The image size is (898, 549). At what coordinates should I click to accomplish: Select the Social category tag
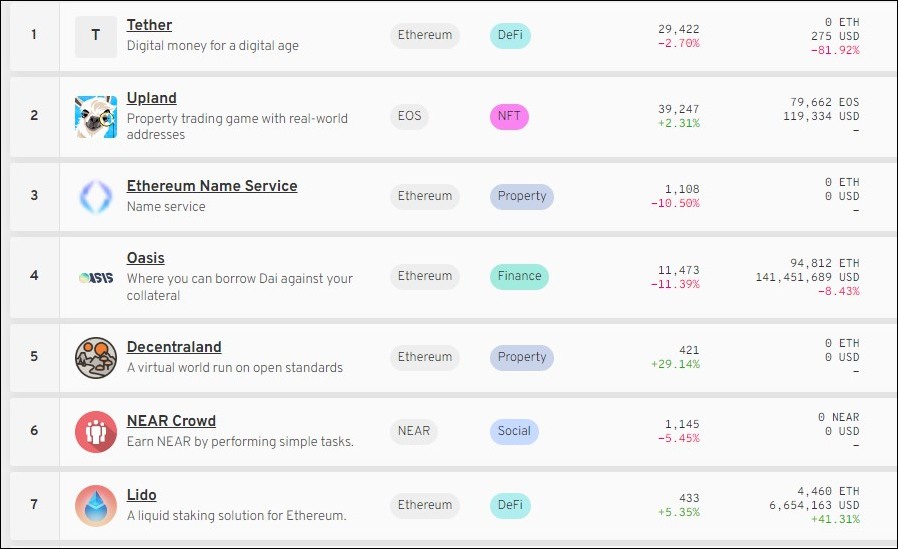pos(514,431)
